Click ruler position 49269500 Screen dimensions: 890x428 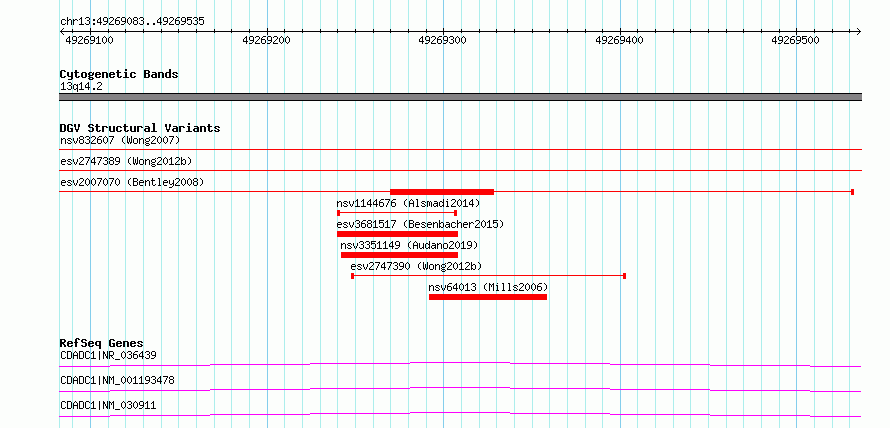click(795, 40)
